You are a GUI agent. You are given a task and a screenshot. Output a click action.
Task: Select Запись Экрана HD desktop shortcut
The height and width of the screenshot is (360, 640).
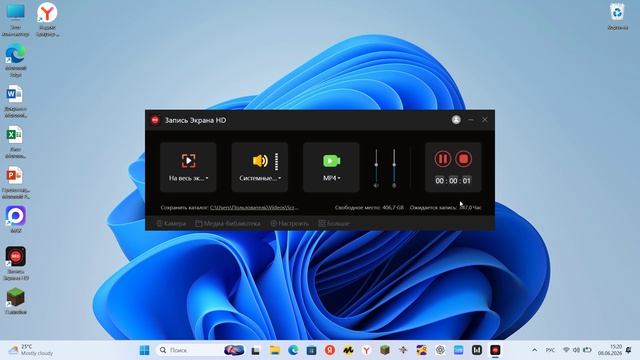[16, 263]
